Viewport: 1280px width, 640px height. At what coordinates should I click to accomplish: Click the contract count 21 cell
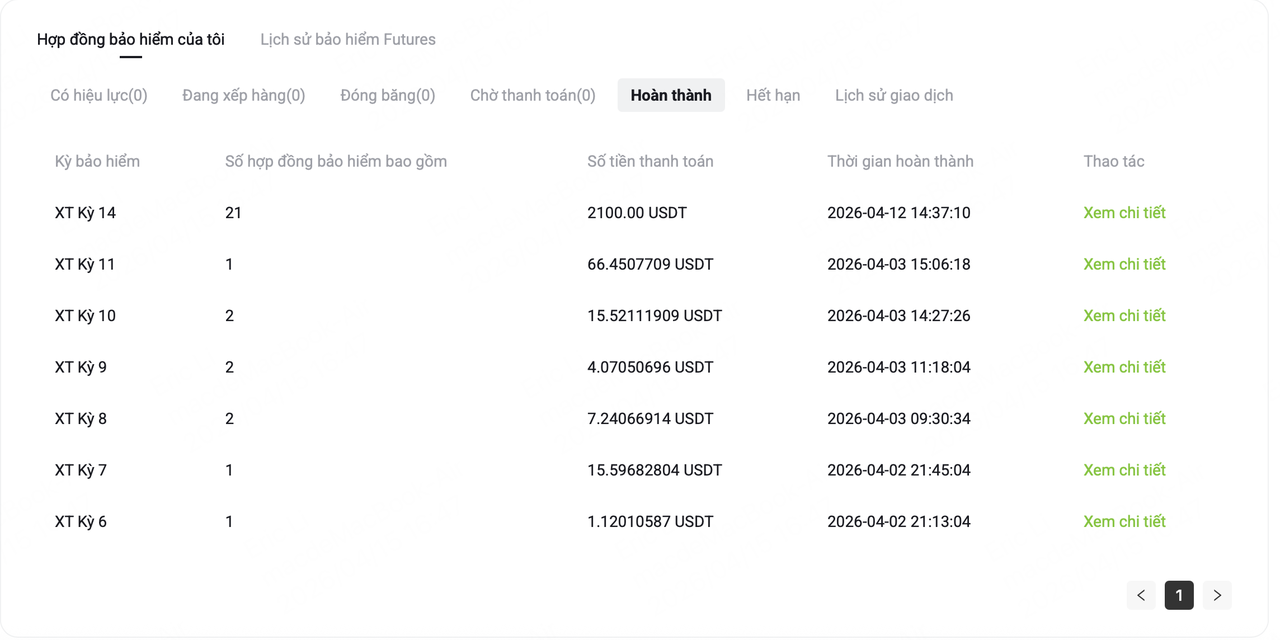233,213
